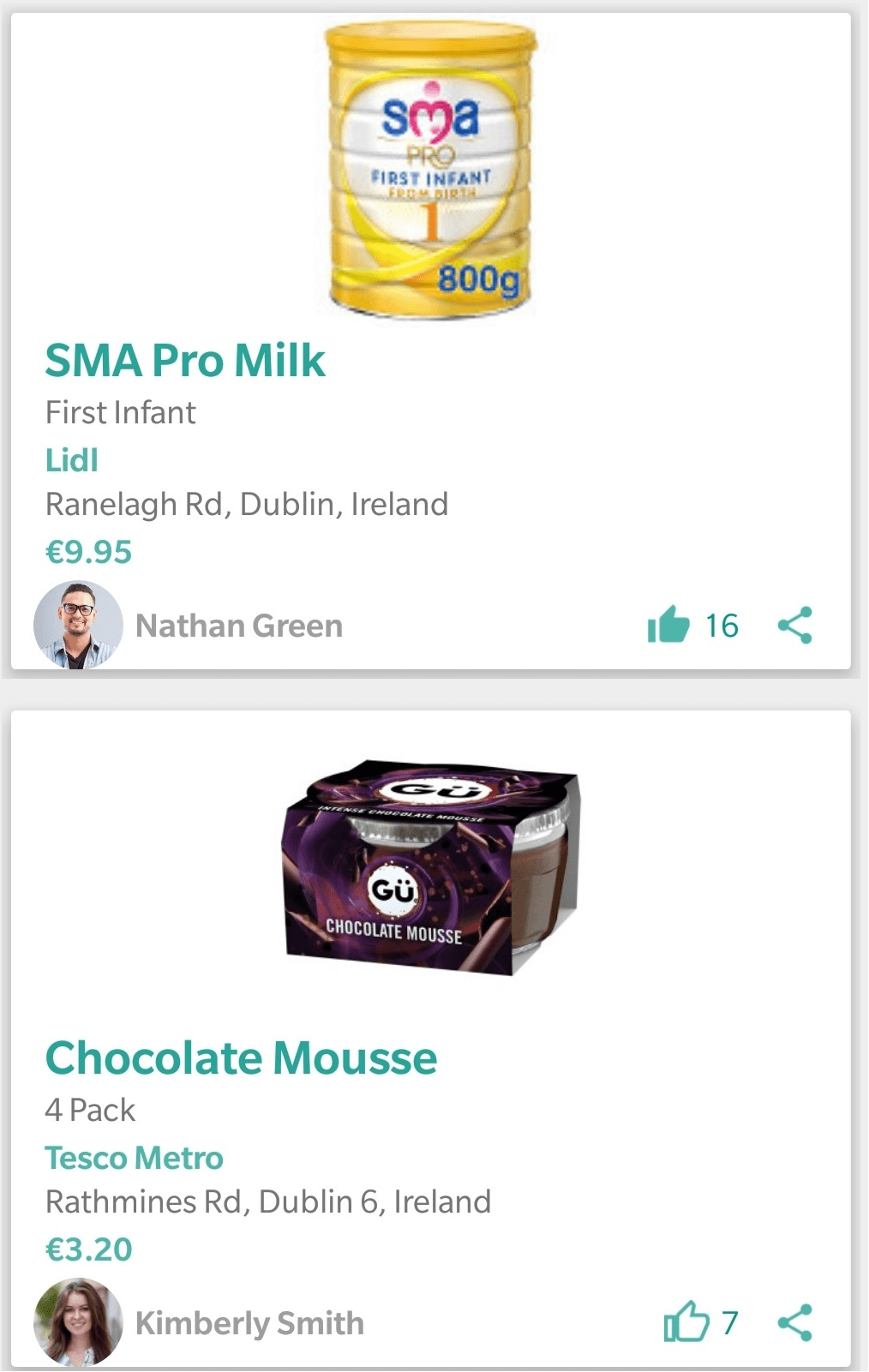View Kimberly Smith's username
This screenshot has height=1372, width=869.
249,1323
